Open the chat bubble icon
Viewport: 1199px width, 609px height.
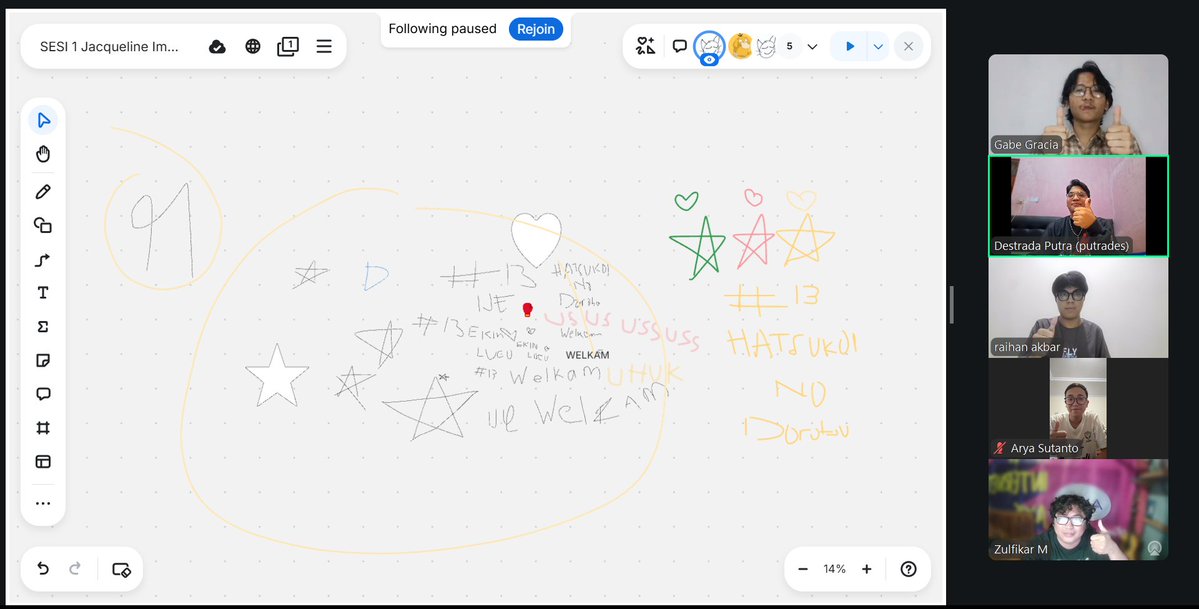coord(679,47)
